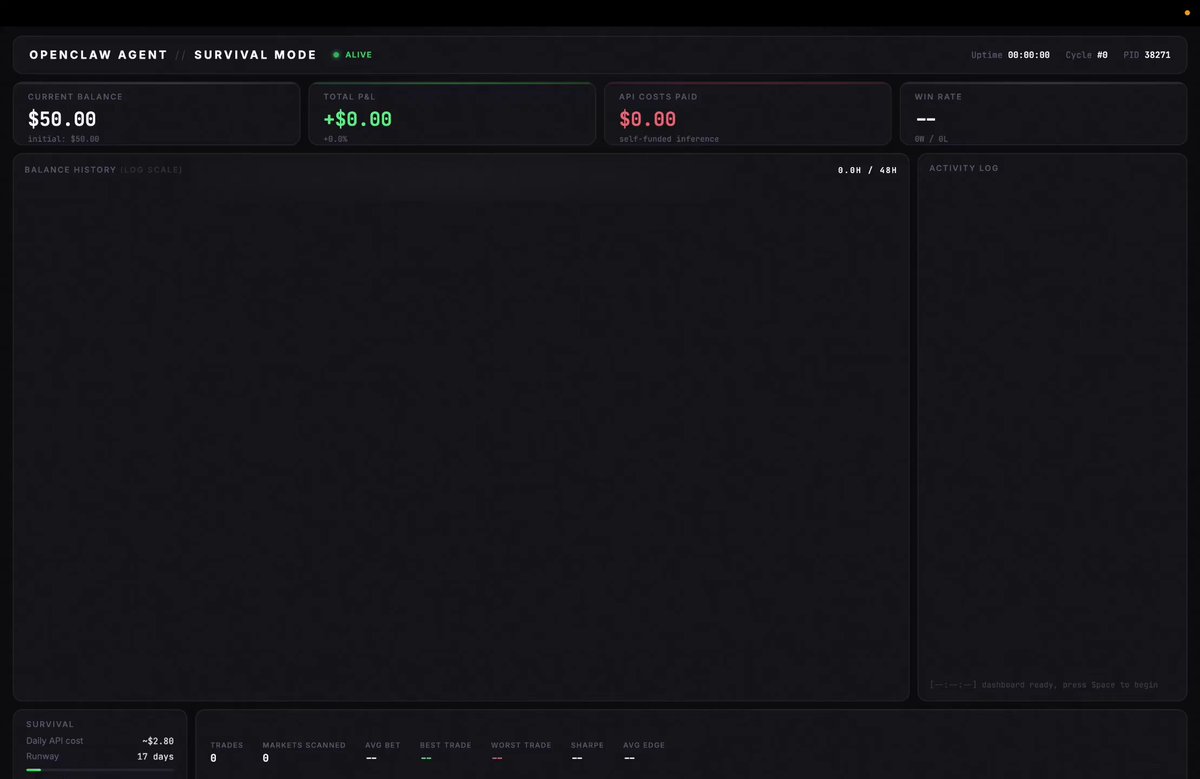Screen dimensions: 1200x779
Task: Click the +0.0% percentage under Total P&L
Action: (335, 139)
